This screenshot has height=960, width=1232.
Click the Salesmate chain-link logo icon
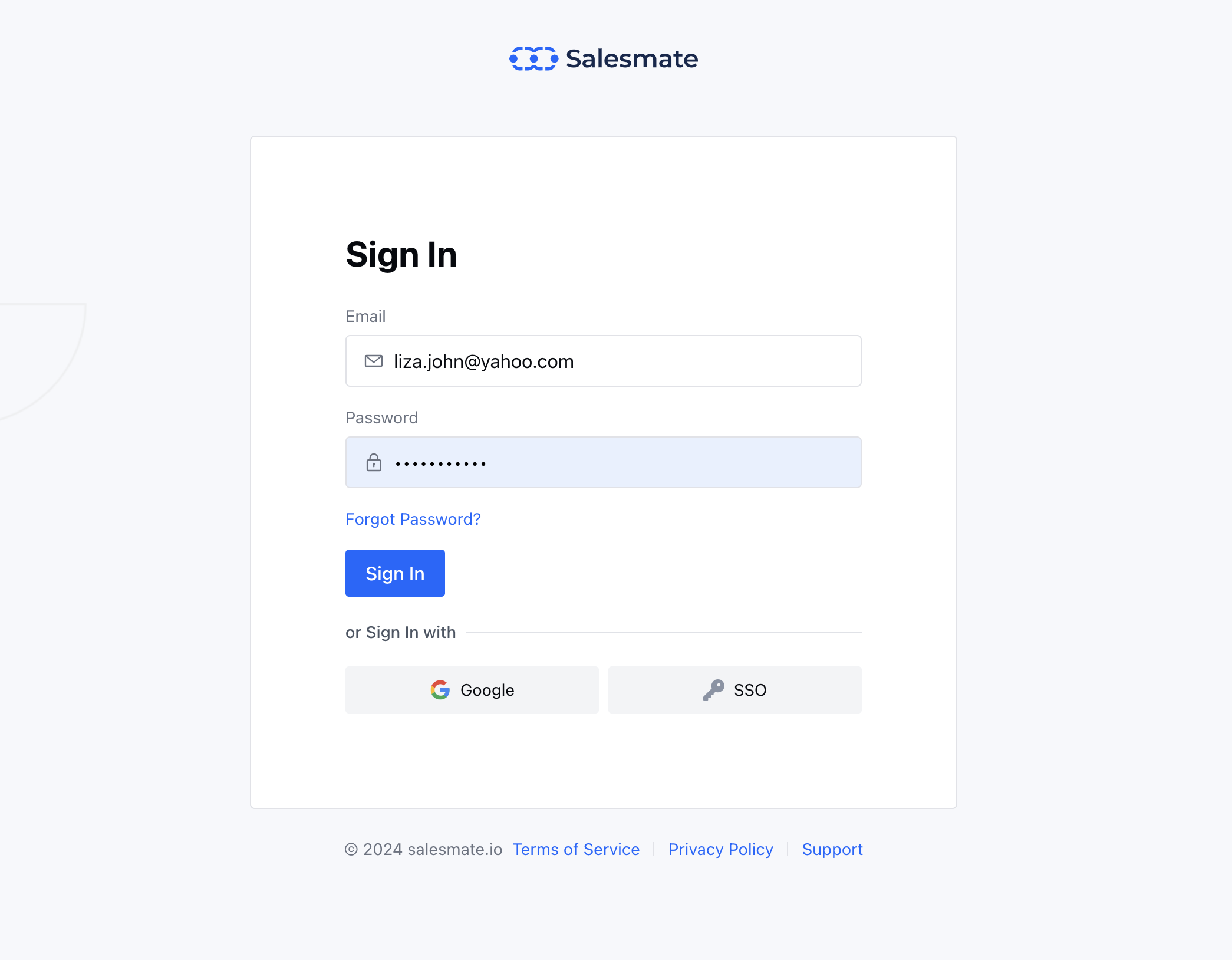533,58
